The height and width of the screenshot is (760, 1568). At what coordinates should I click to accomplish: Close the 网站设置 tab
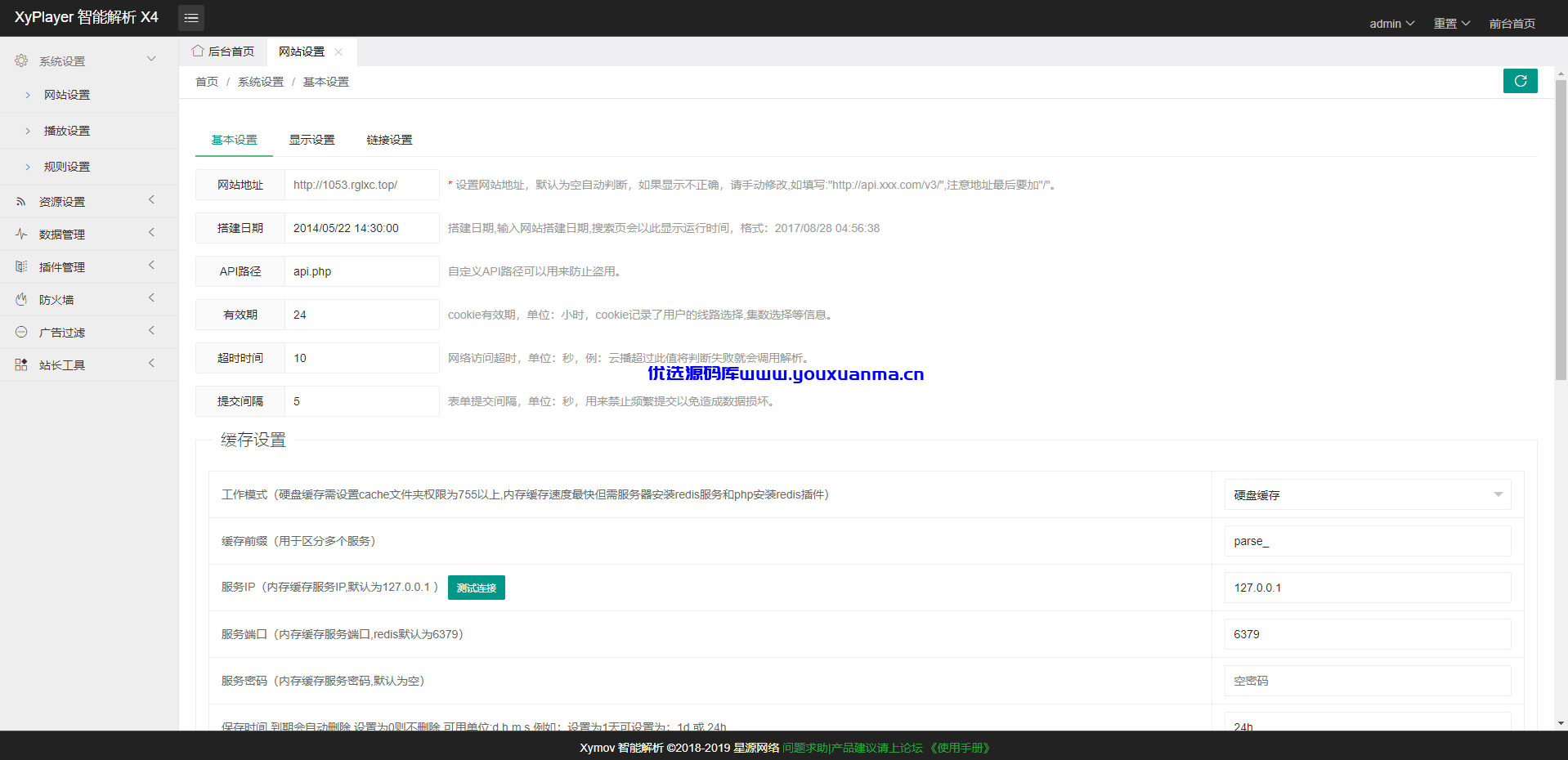(338, 51)
